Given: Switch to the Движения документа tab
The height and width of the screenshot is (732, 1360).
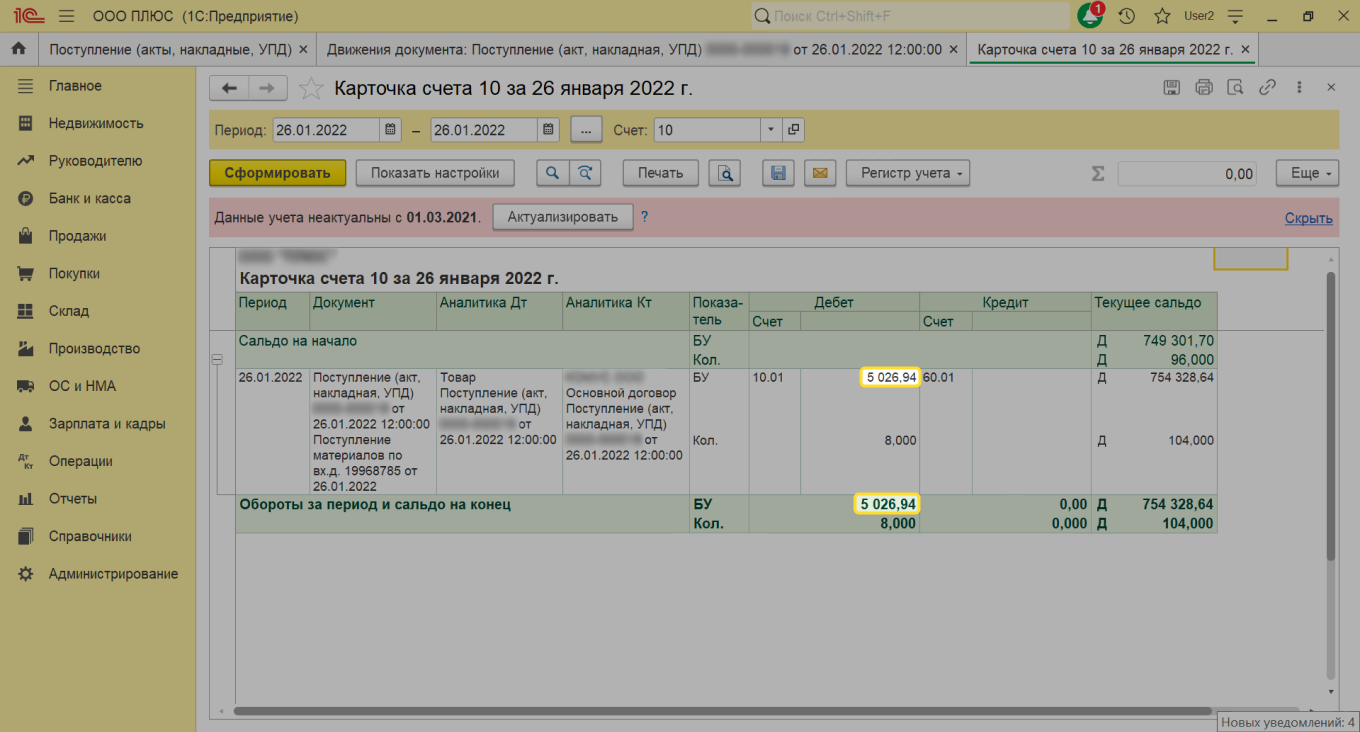Looking at the screenshot, I should coord(633,49).
